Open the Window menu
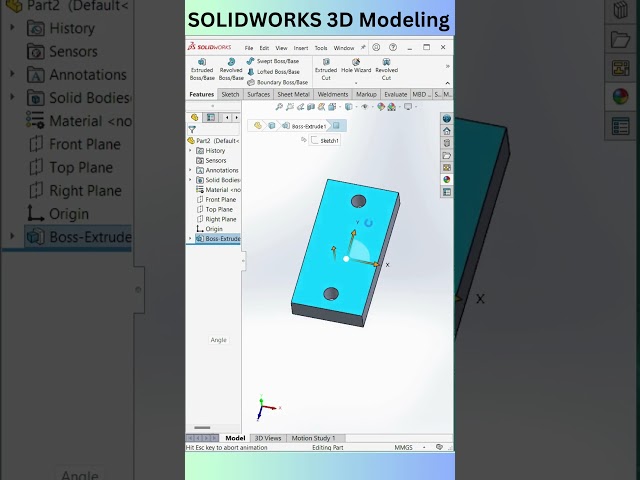640x480 pixels. point(344,48)
